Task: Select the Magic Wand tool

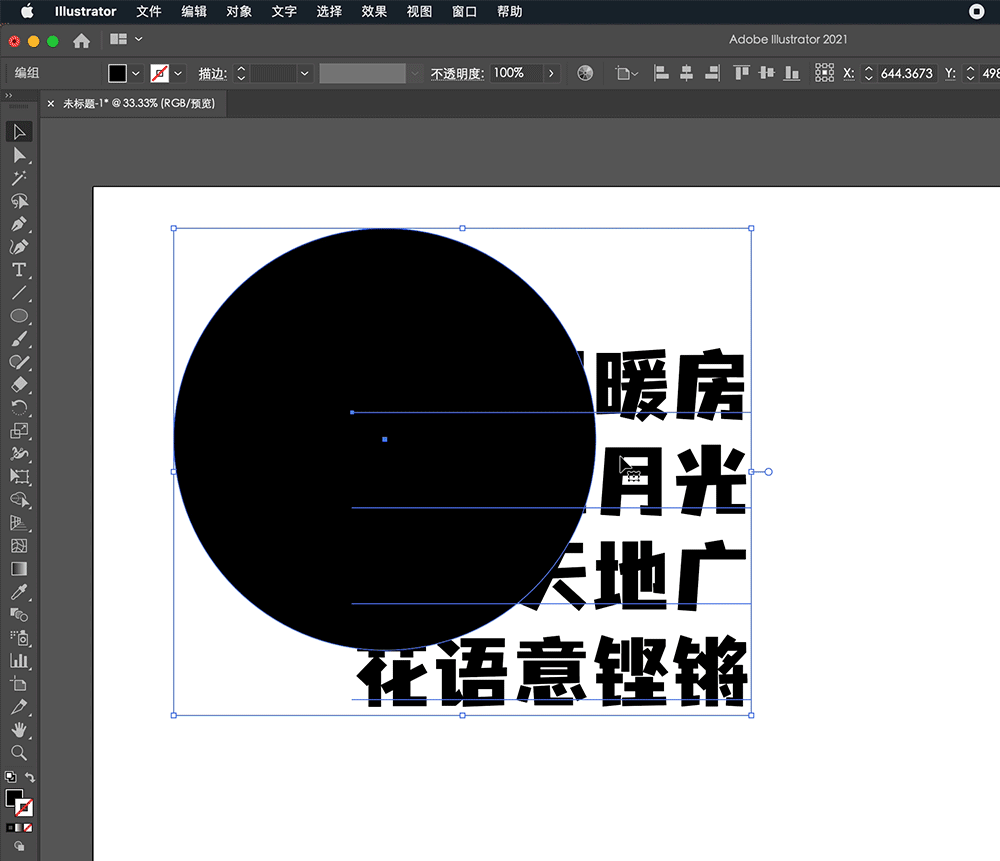Action: coord(19,178)
